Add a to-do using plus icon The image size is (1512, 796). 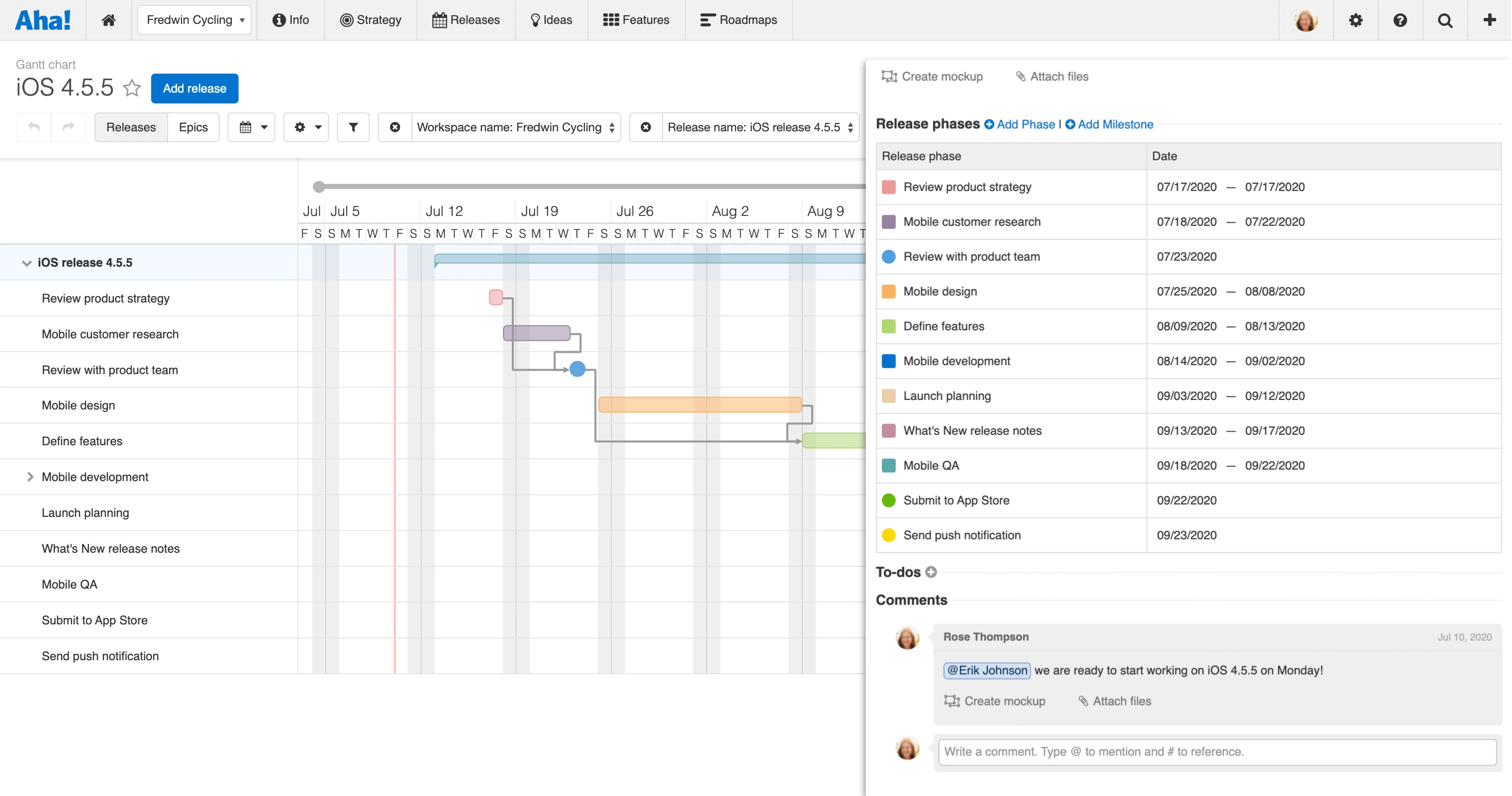(x=931, y=572)
